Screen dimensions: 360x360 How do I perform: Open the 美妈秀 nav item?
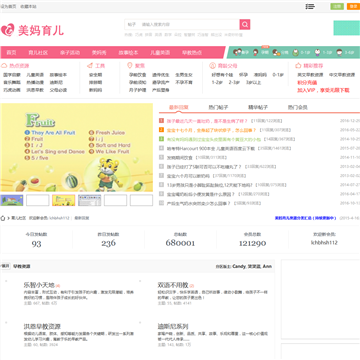pyautogui.click(x=99, y=53)
